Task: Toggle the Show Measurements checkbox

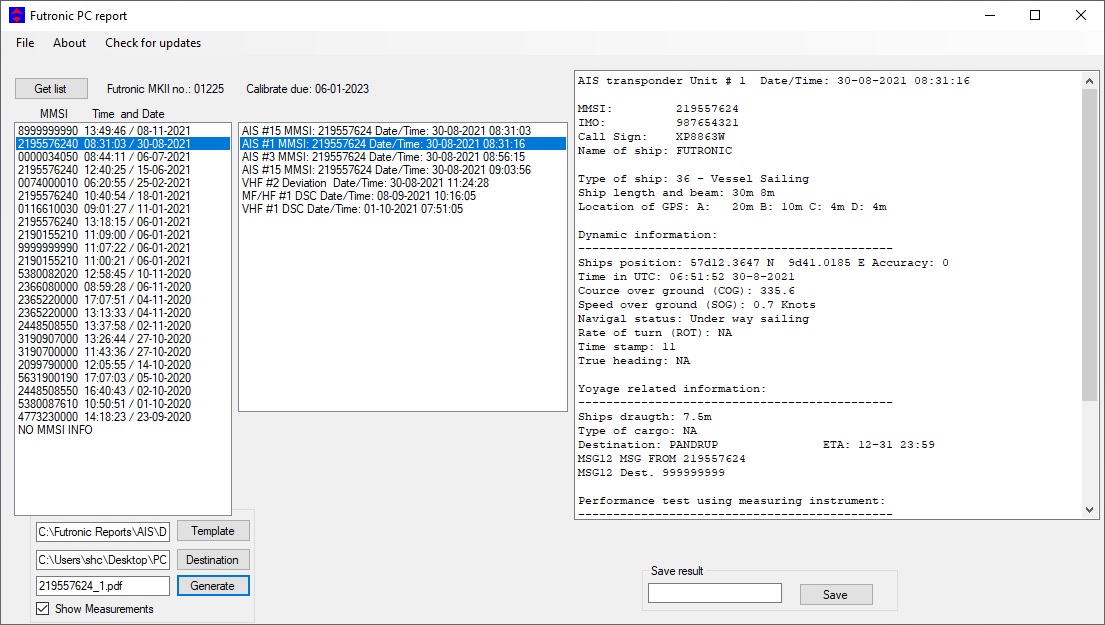Action: point(43,609)
